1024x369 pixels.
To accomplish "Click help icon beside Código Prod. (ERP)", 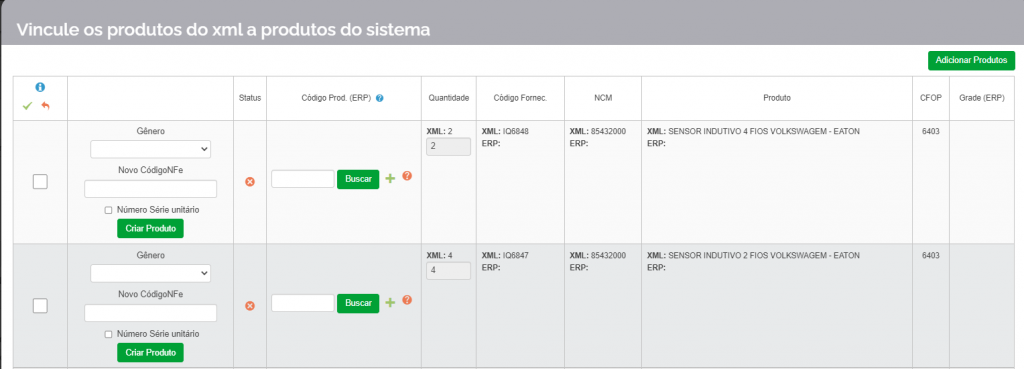I will pos(379,99).
